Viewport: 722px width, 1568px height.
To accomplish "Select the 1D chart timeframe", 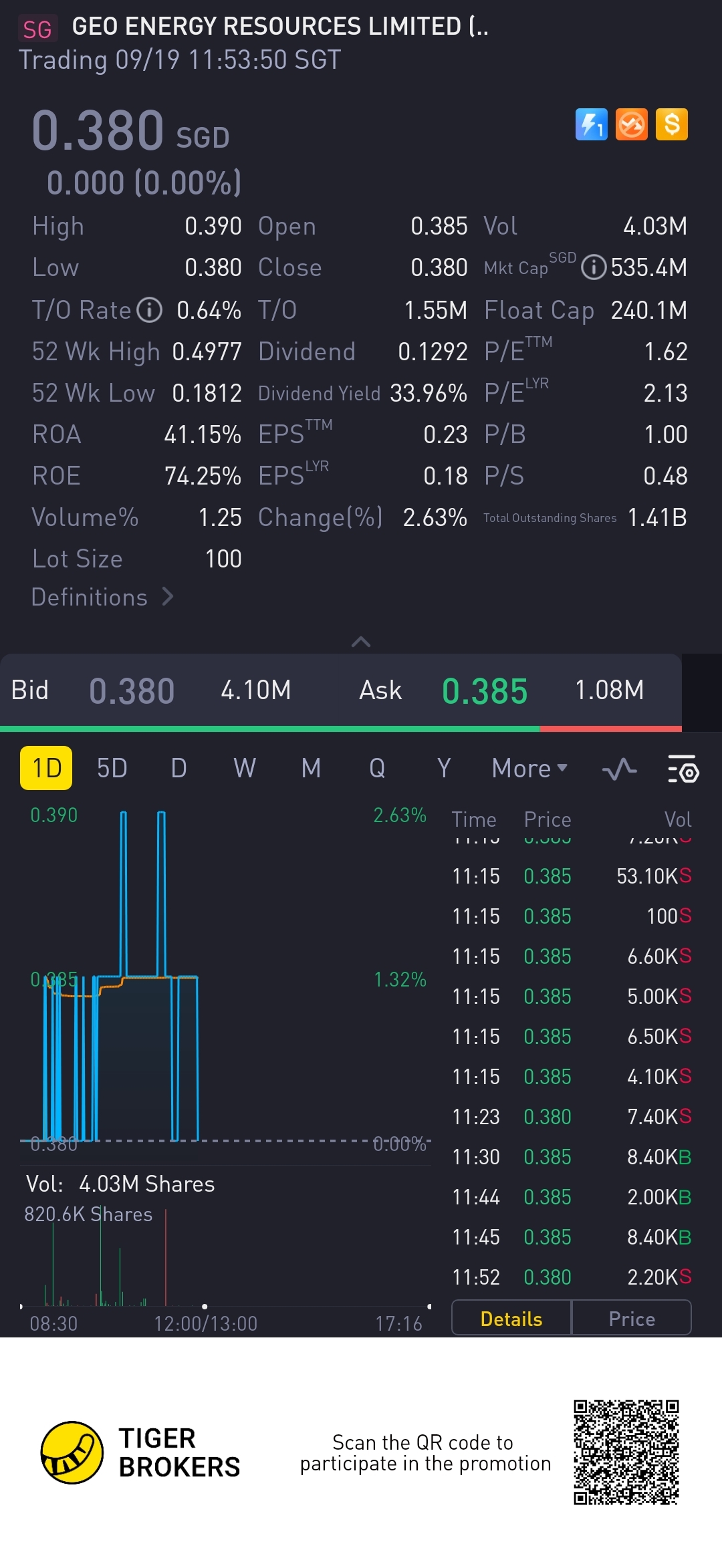I will click(x=46, y=768).
